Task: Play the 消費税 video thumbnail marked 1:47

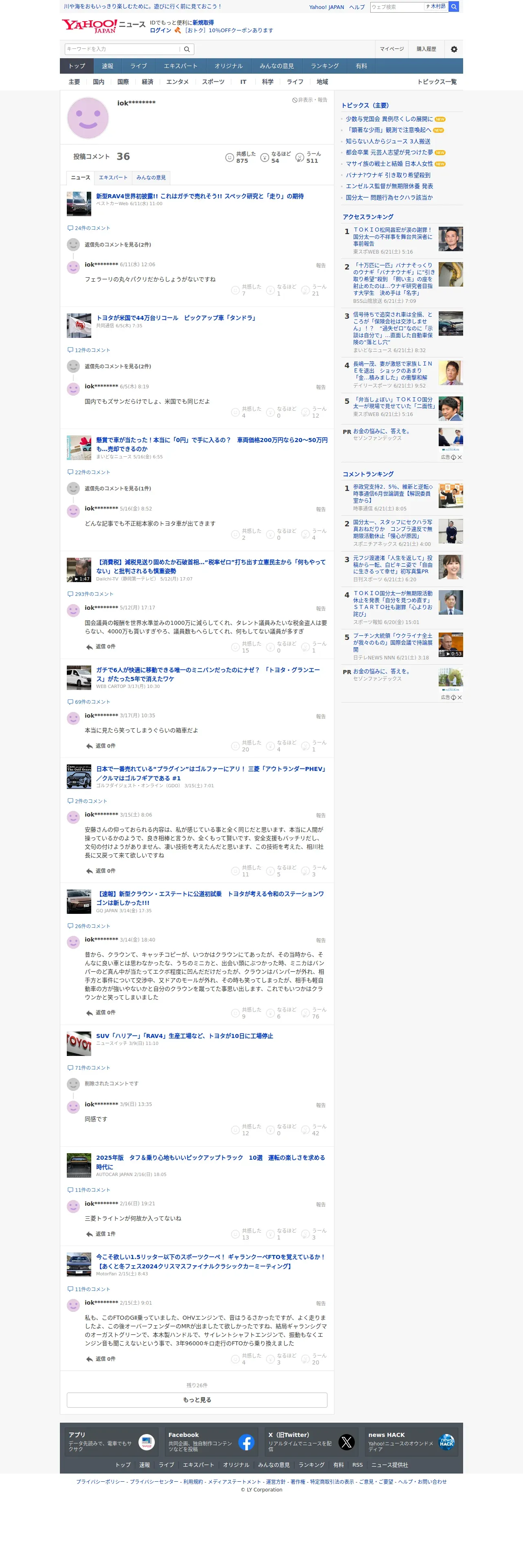Action: (79, 570)
